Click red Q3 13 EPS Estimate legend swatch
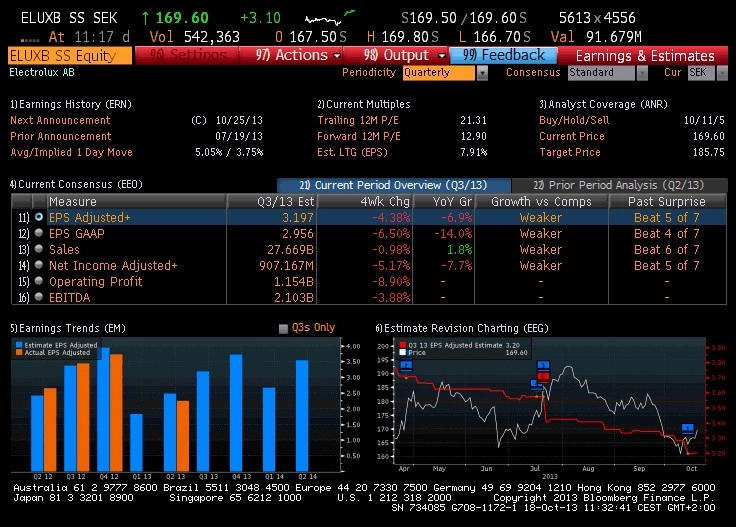Screen dimensions: 736x527 [403, 345]
